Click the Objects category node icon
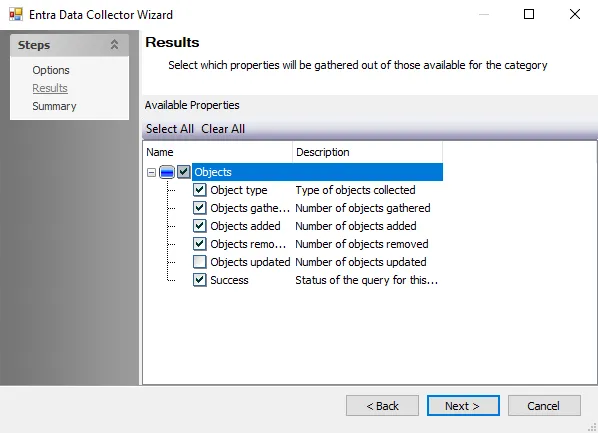The width and height of the screenshot is (598, 433). point(167,172)
